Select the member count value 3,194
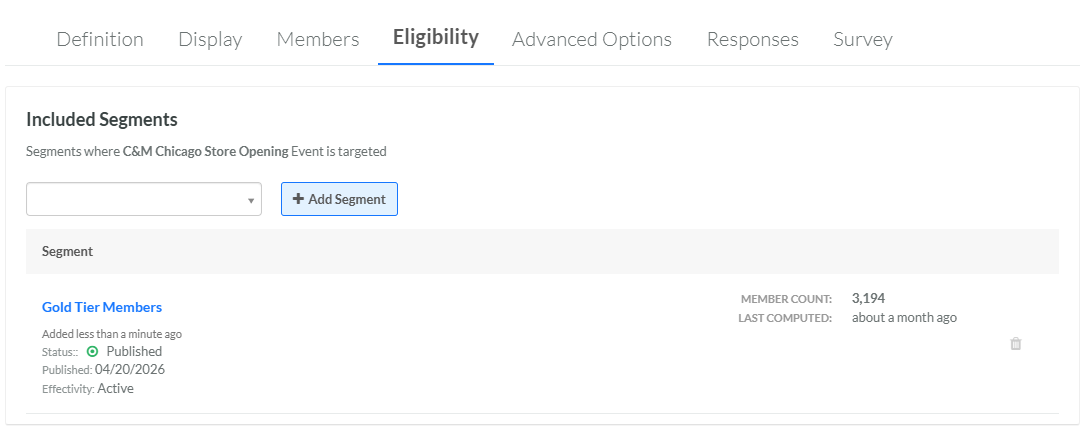The height and width of the screenshot is (429, 1087). (868, 299)
